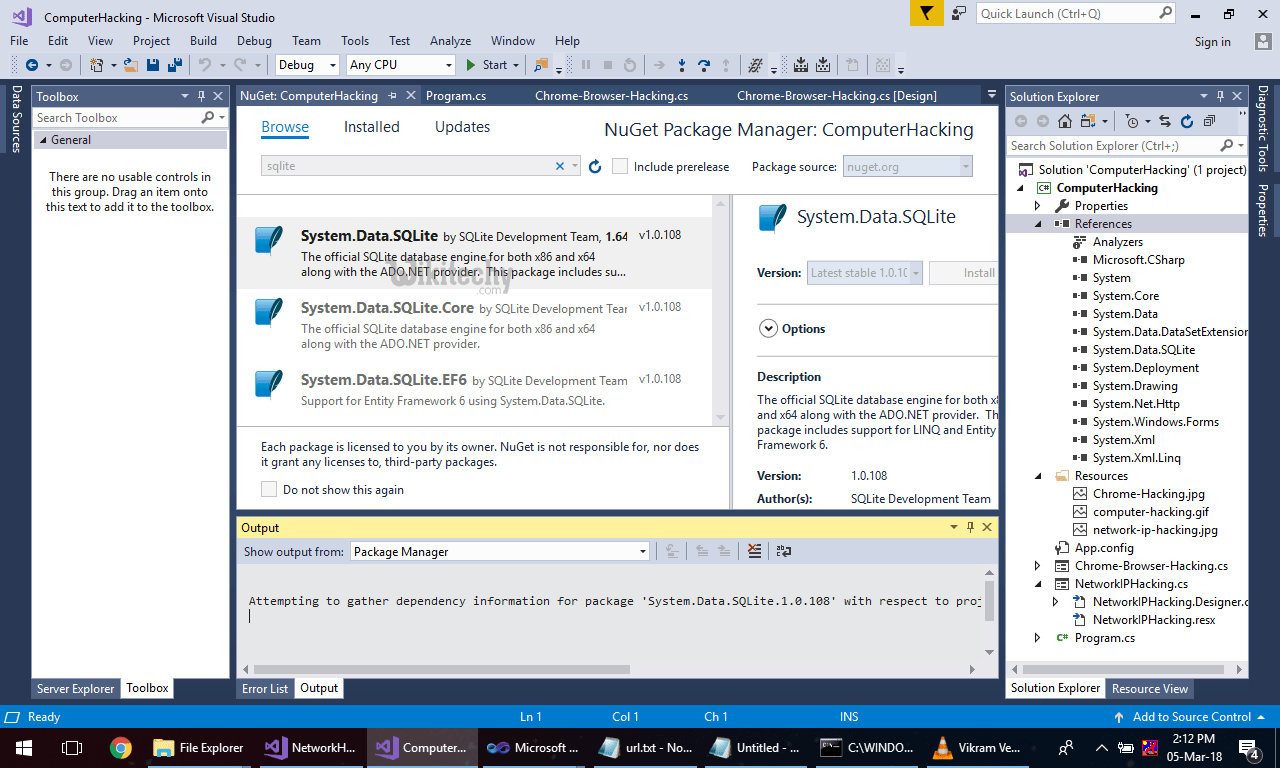
Task: Open the Version Latest stable dropdown
Action: click(865, 272)
